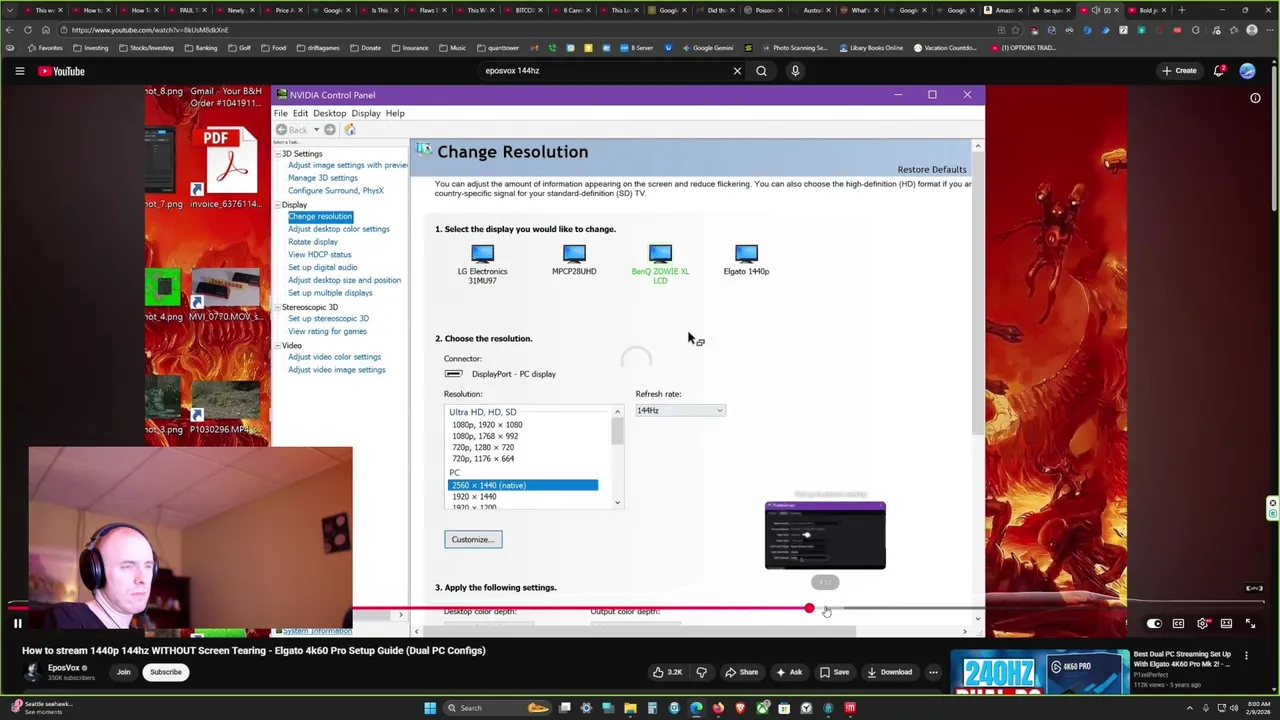Open the Library Books Online bookmark
Screen dimensions: 1280x720
(870, 48)
